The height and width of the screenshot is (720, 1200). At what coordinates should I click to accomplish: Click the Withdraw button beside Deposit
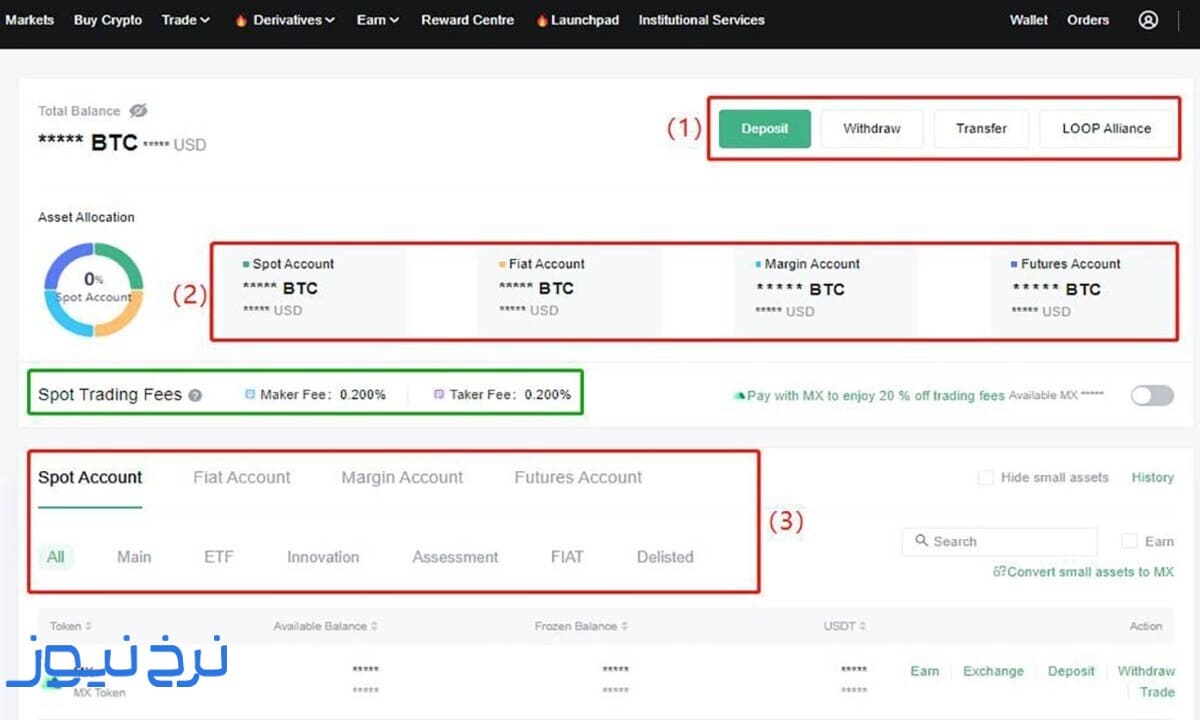point(872,129)
